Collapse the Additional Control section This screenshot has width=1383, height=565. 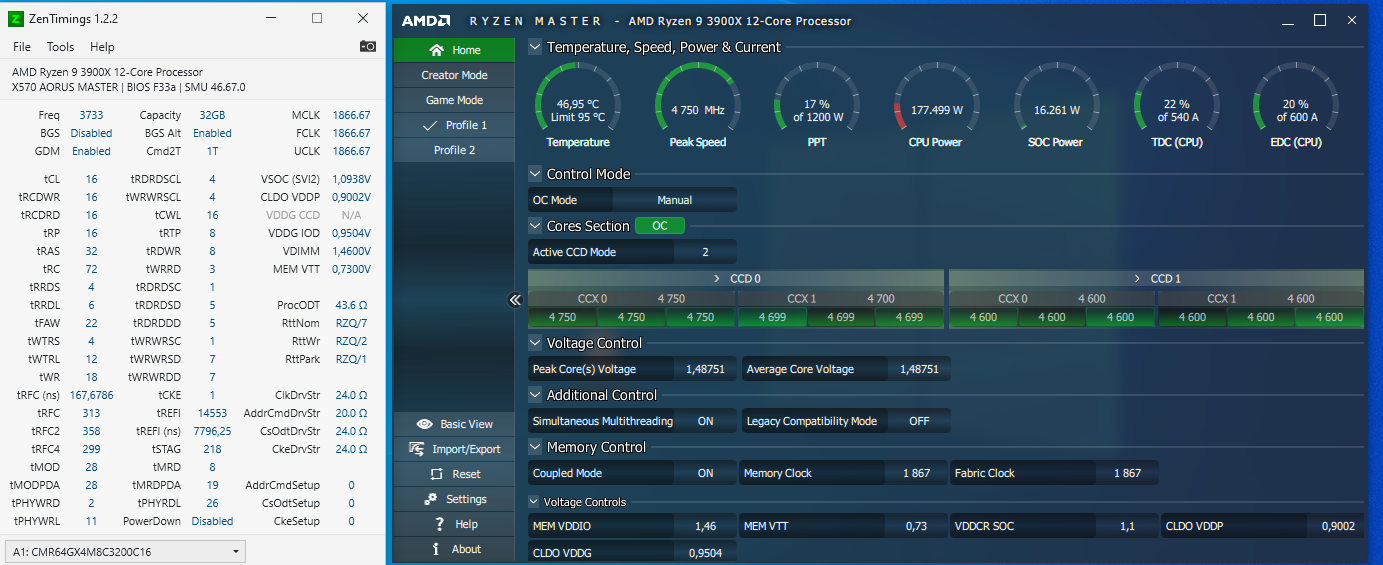click(x=535, y=395)
